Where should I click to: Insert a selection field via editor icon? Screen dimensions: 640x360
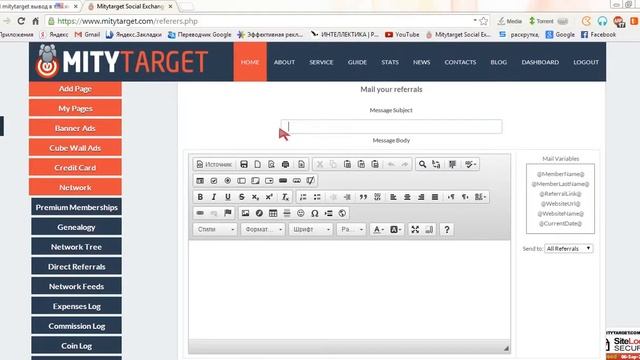click(x=269, y=180)
